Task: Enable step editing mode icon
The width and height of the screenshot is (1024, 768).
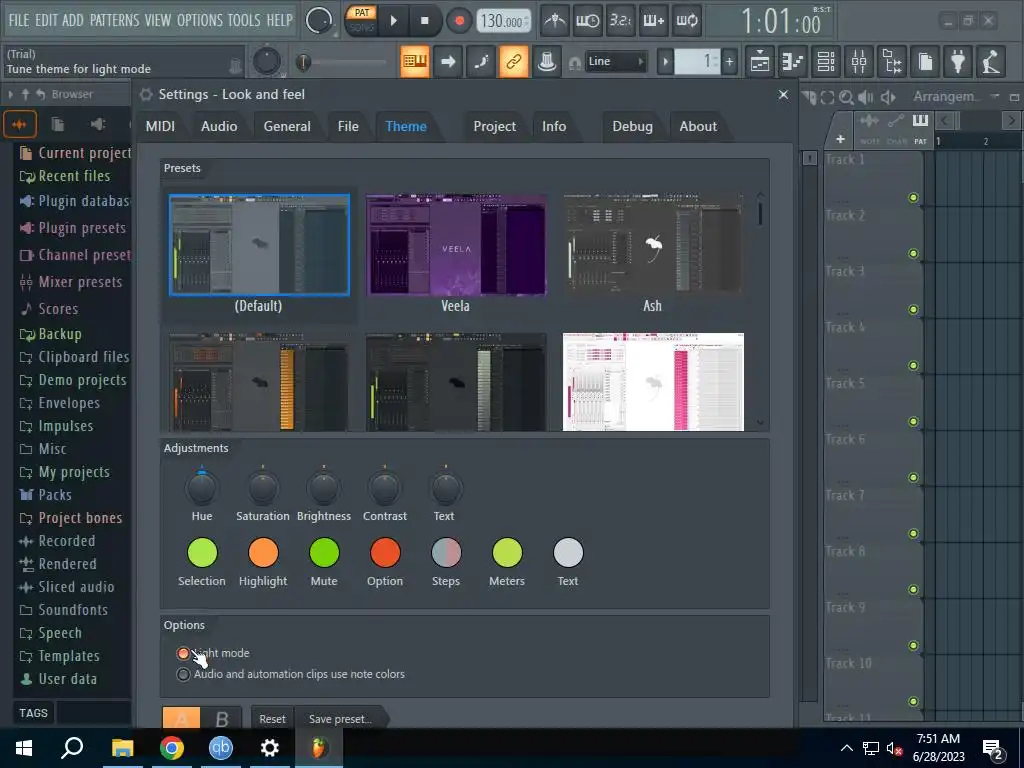Action: [481, 61]
